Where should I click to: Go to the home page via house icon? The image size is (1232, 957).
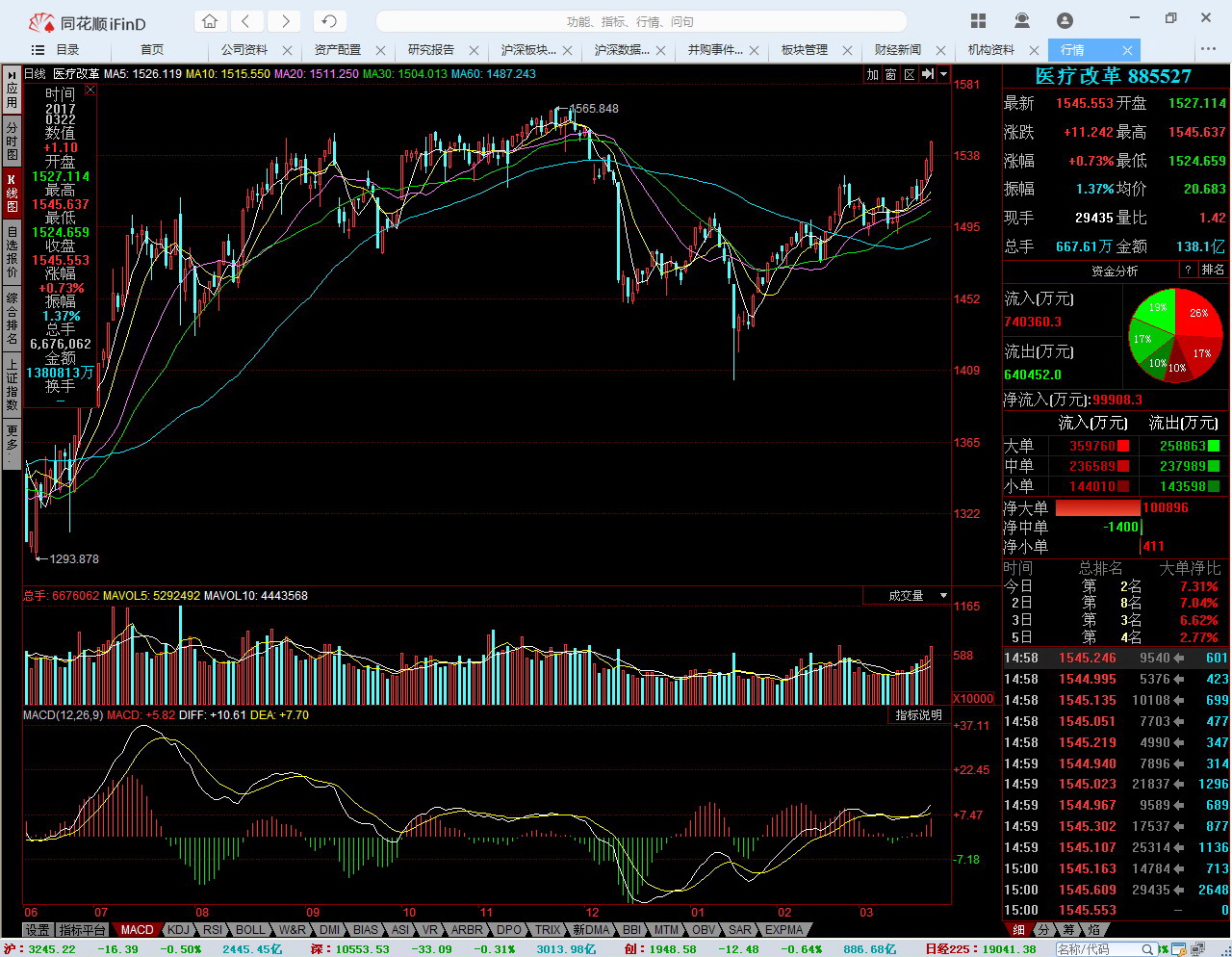point(210,21)
